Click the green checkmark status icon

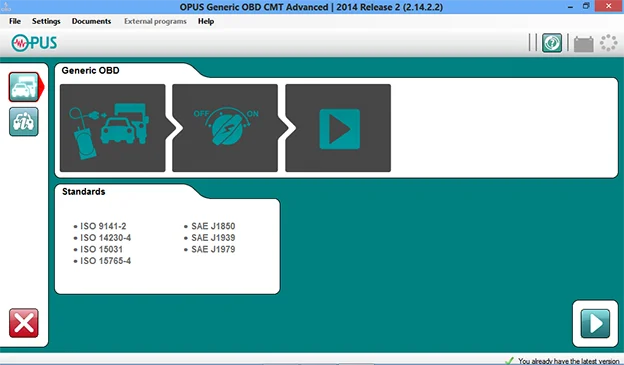[x=509, y=361]
